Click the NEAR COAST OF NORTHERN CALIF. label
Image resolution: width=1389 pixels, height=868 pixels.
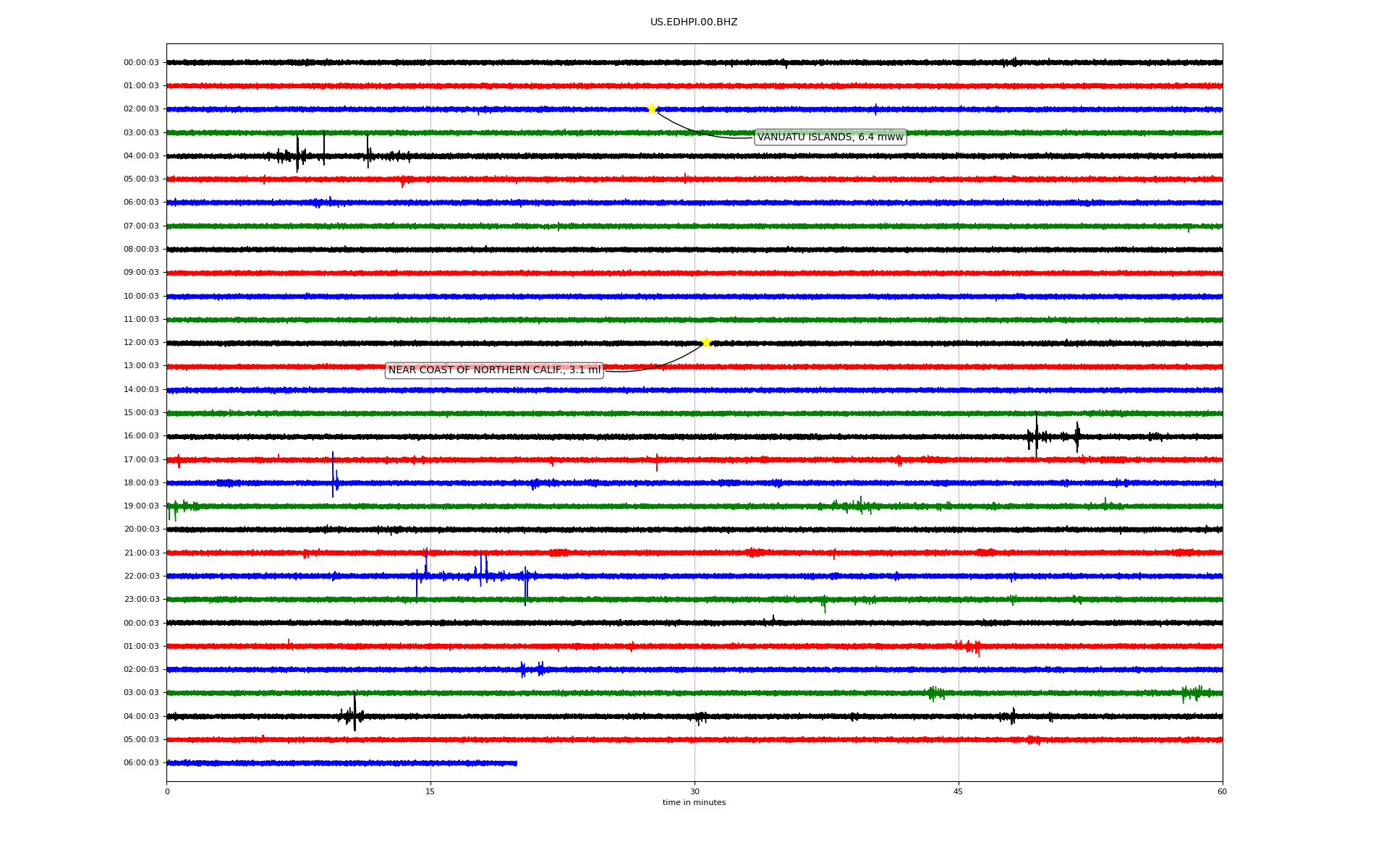494,370
